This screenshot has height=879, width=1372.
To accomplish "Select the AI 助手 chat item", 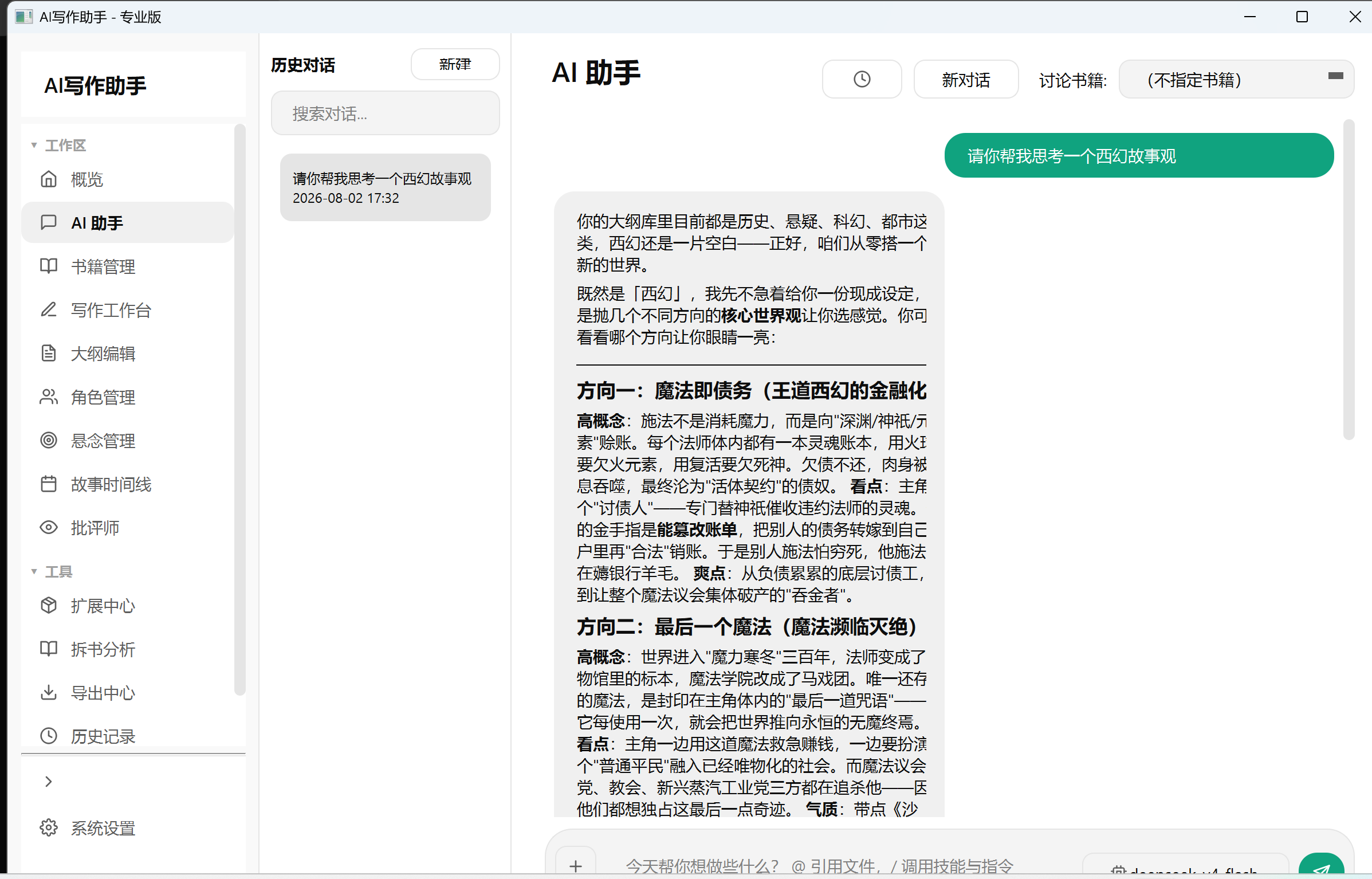I will [127, 223].
